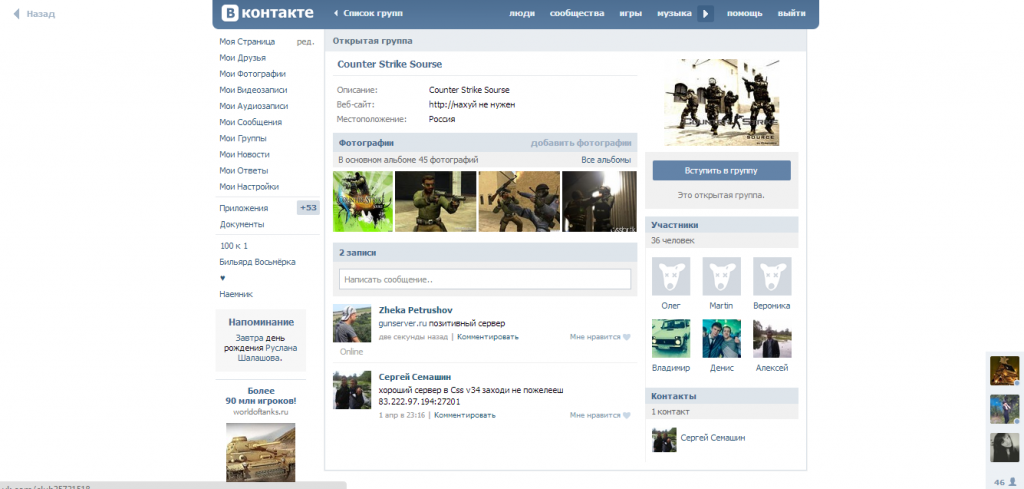Click the Написать сообщение input field

pos(485,279)
